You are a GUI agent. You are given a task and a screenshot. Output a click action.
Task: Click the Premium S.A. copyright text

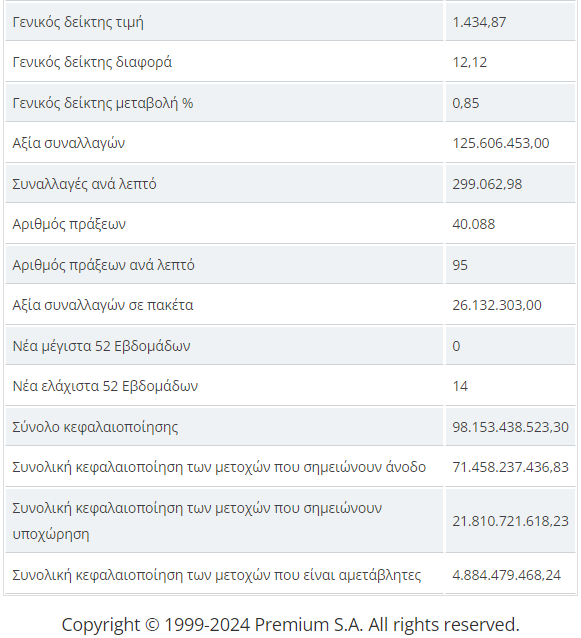(x=290, y=624)
